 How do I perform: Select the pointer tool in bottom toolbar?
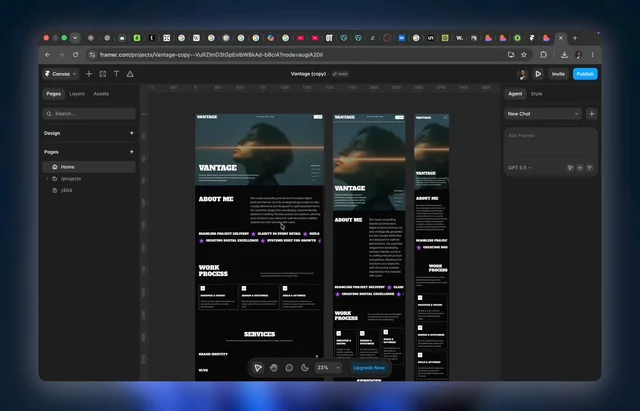[258, 368]
